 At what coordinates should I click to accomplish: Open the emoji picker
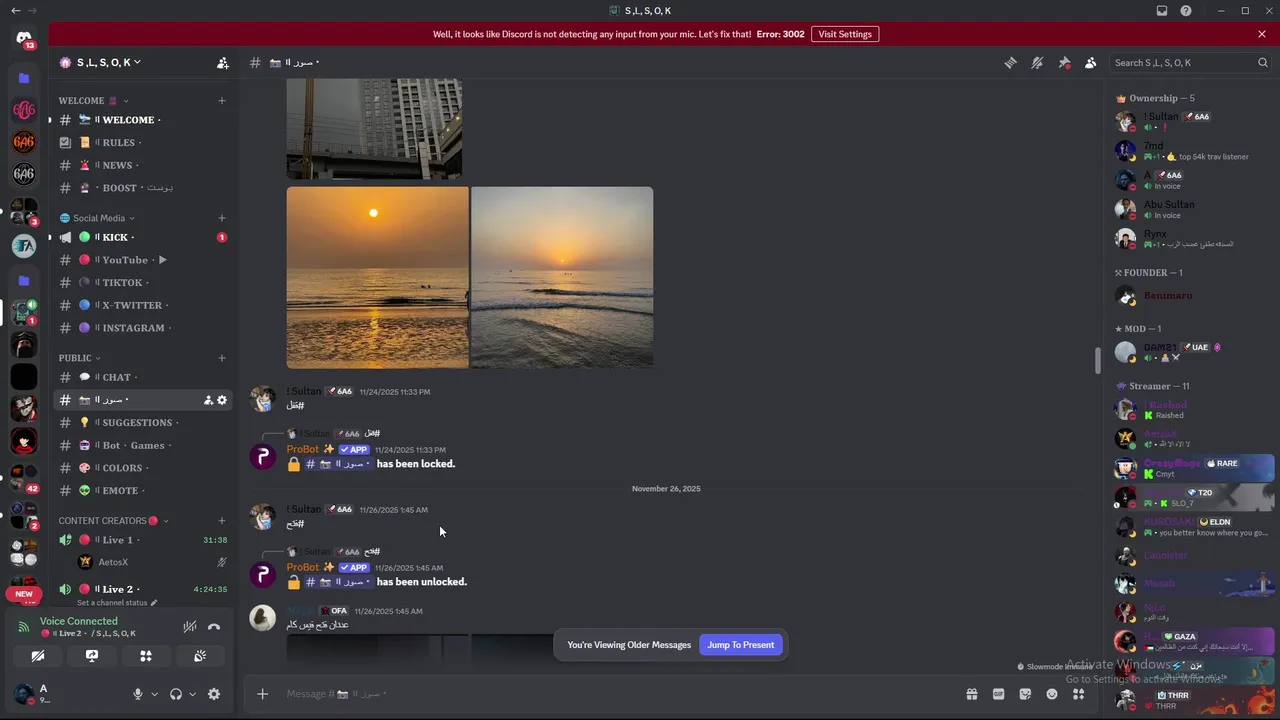pyautogui.click(x=1052, y=694)
